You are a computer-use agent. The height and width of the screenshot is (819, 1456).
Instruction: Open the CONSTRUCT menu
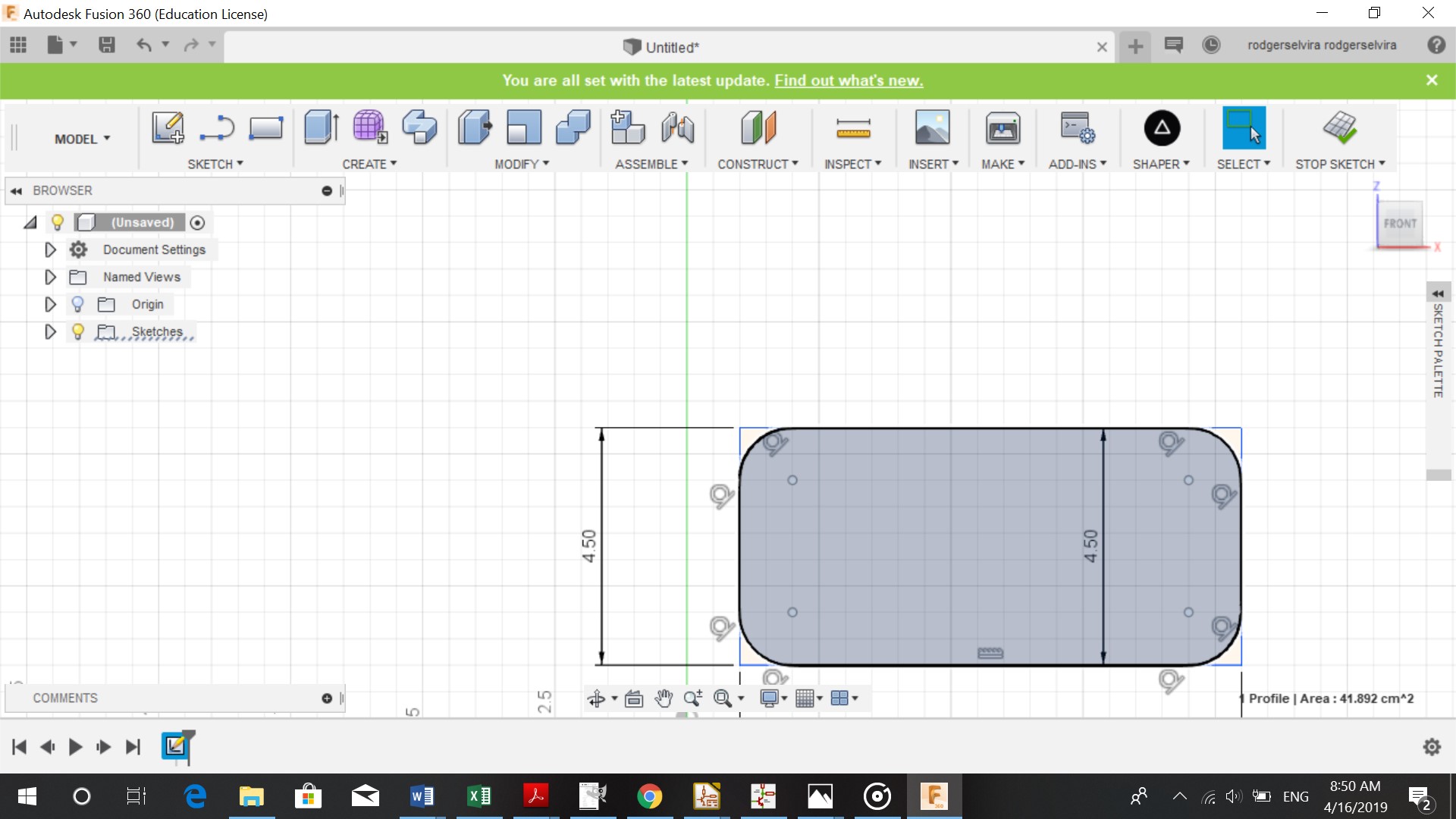pyautogui.click(x=758, y=164)
